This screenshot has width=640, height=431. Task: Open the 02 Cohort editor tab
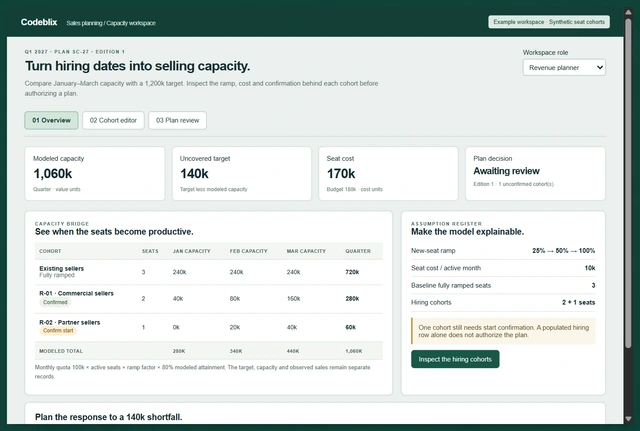point(113,120)
